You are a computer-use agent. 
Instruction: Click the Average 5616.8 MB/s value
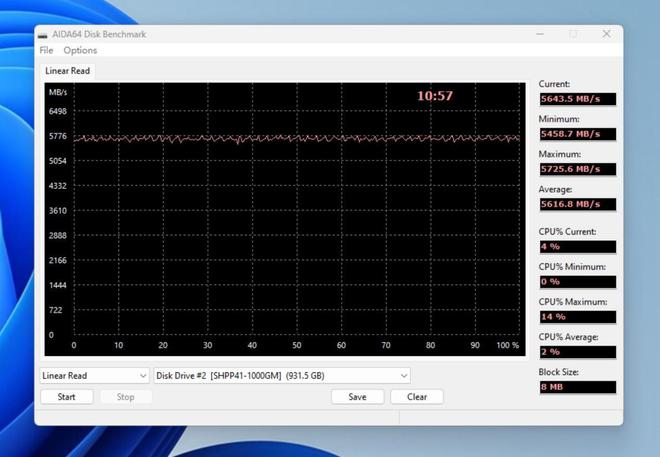click(578, 204)
